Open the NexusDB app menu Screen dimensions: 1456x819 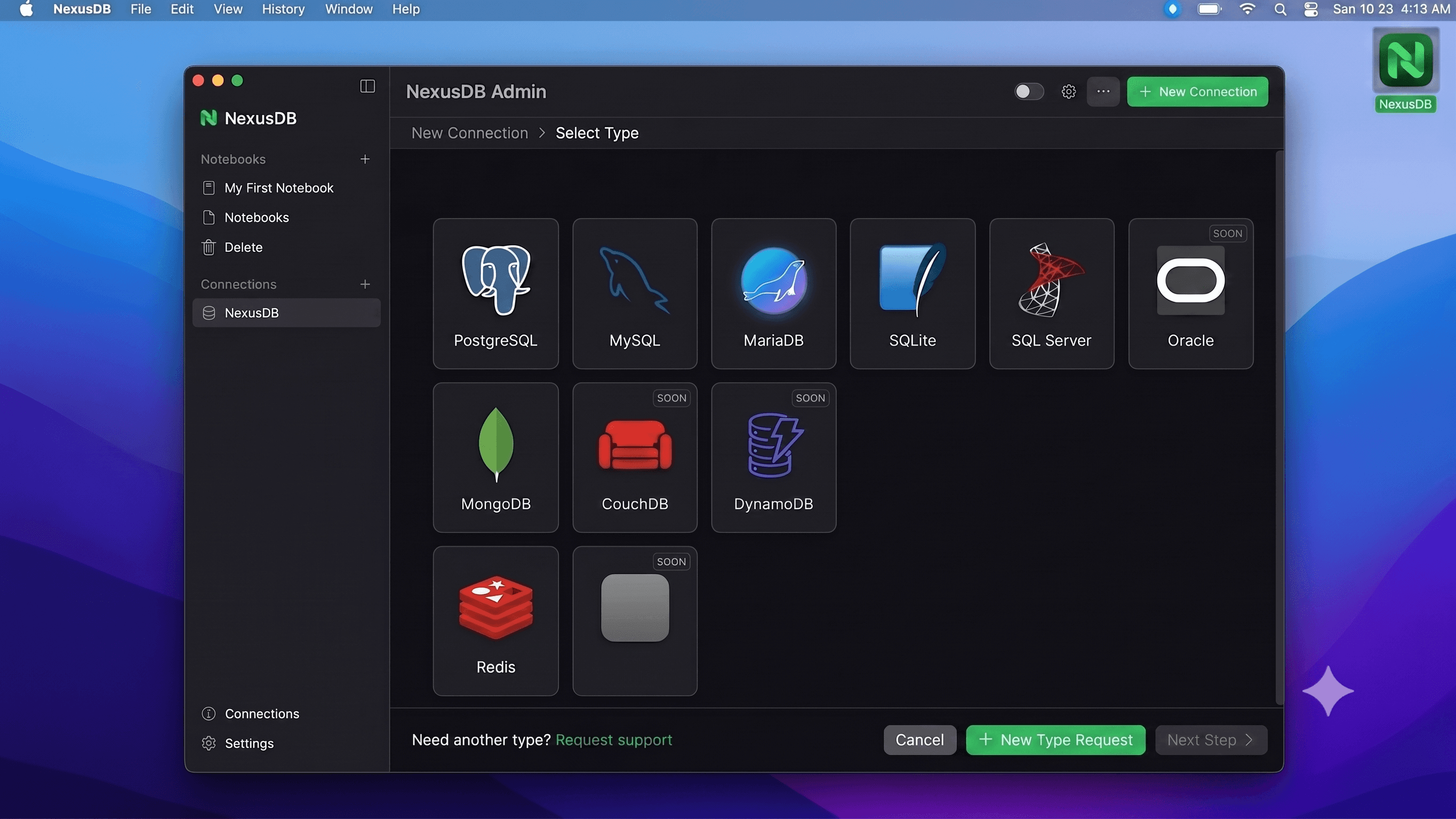point(82,10)
